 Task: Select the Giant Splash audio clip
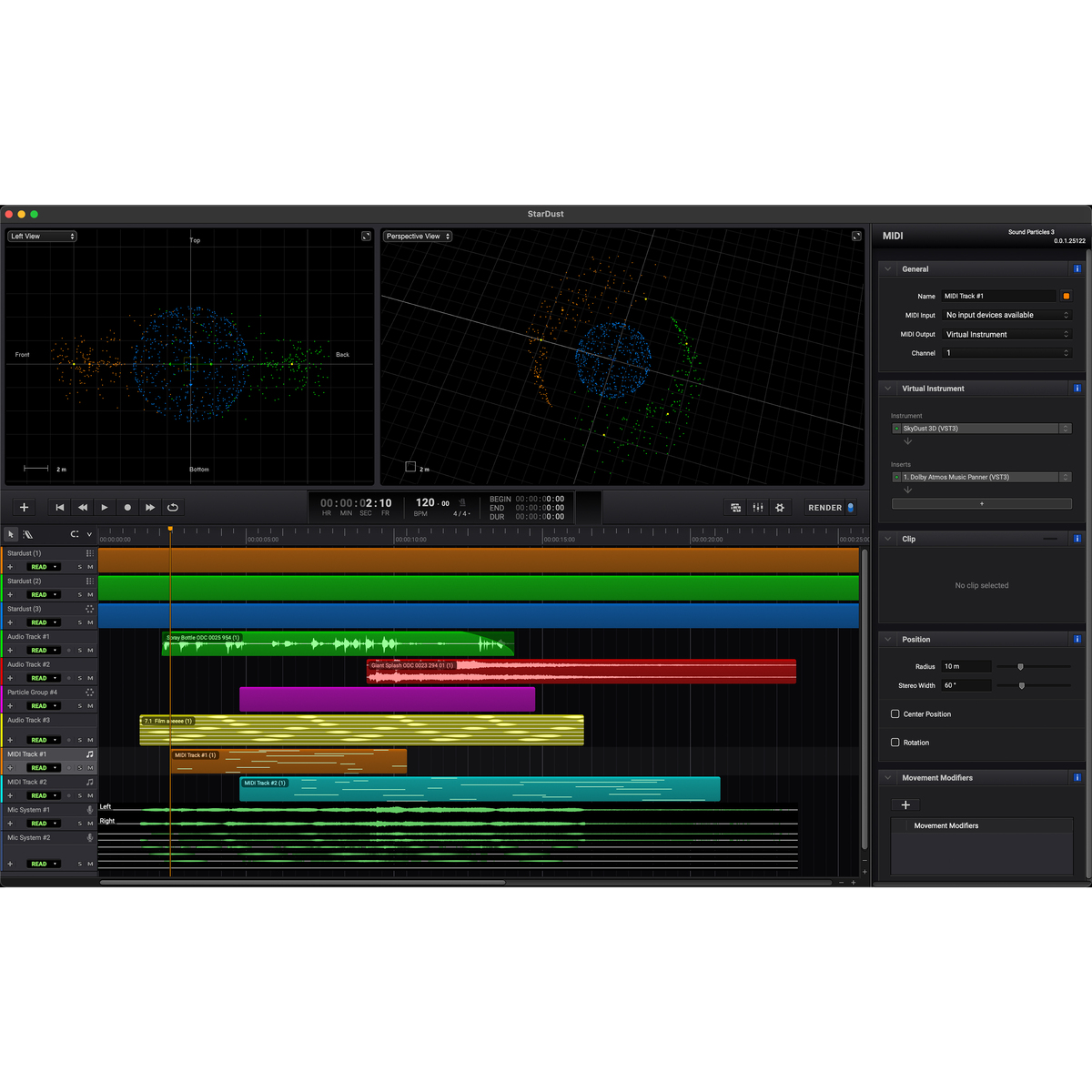click(581, 672)
